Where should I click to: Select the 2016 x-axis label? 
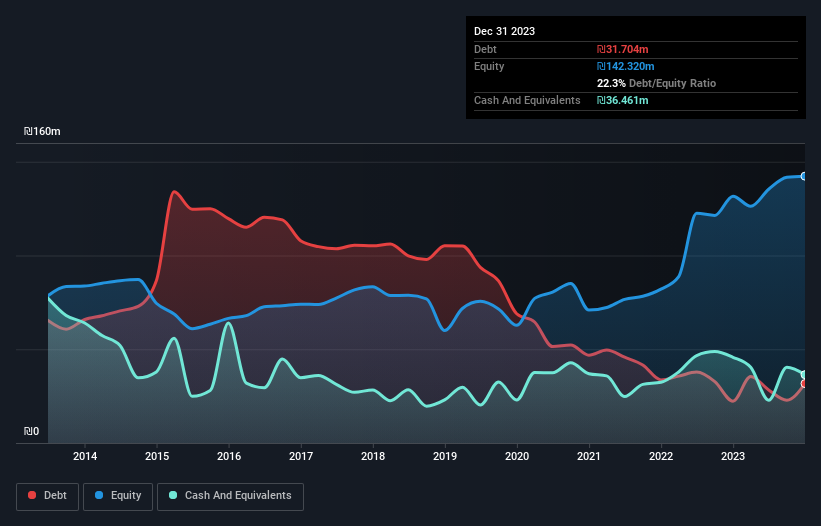tap(229, 456)
